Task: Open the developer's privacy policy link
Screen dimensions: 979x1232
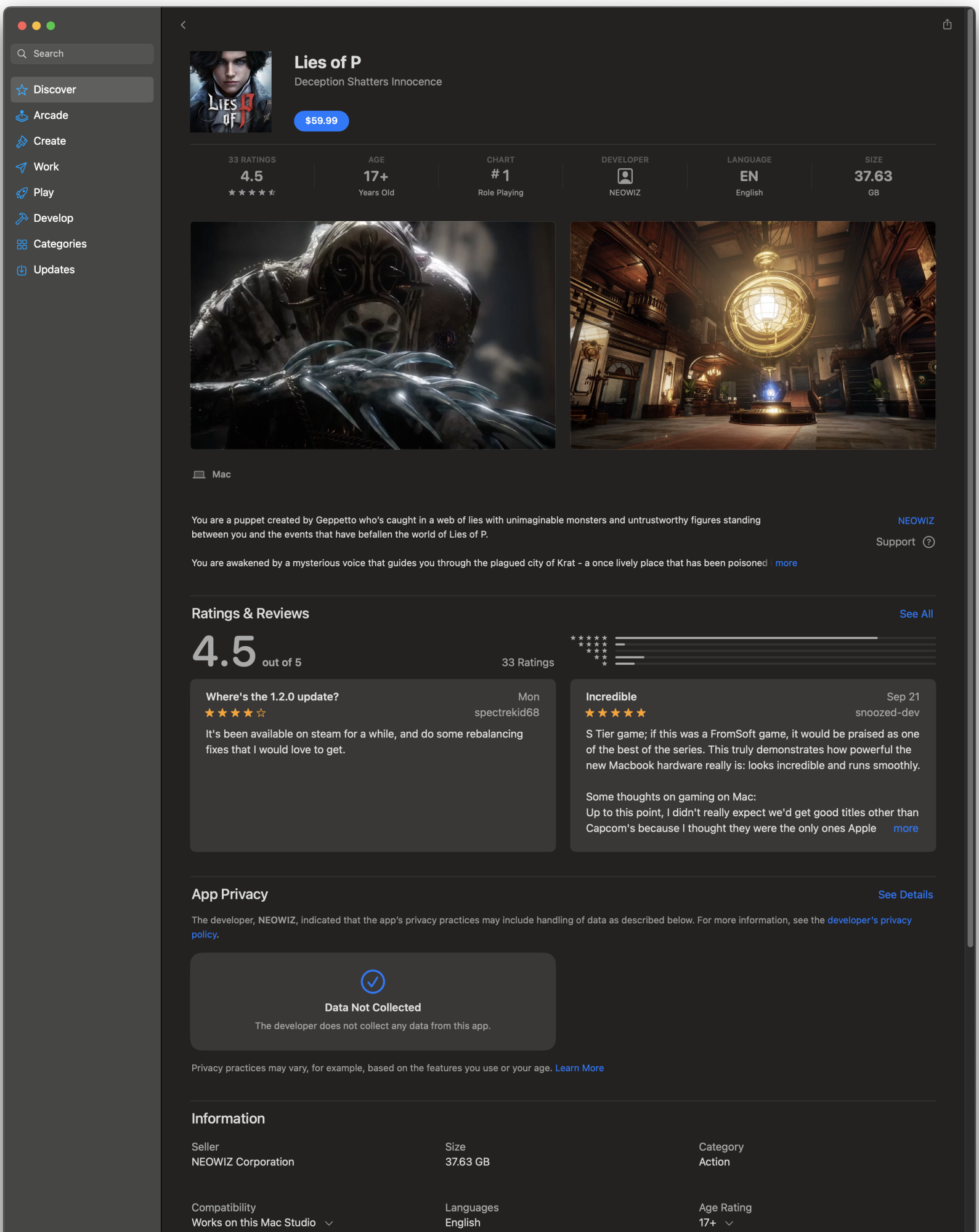Action: (869, 920)
